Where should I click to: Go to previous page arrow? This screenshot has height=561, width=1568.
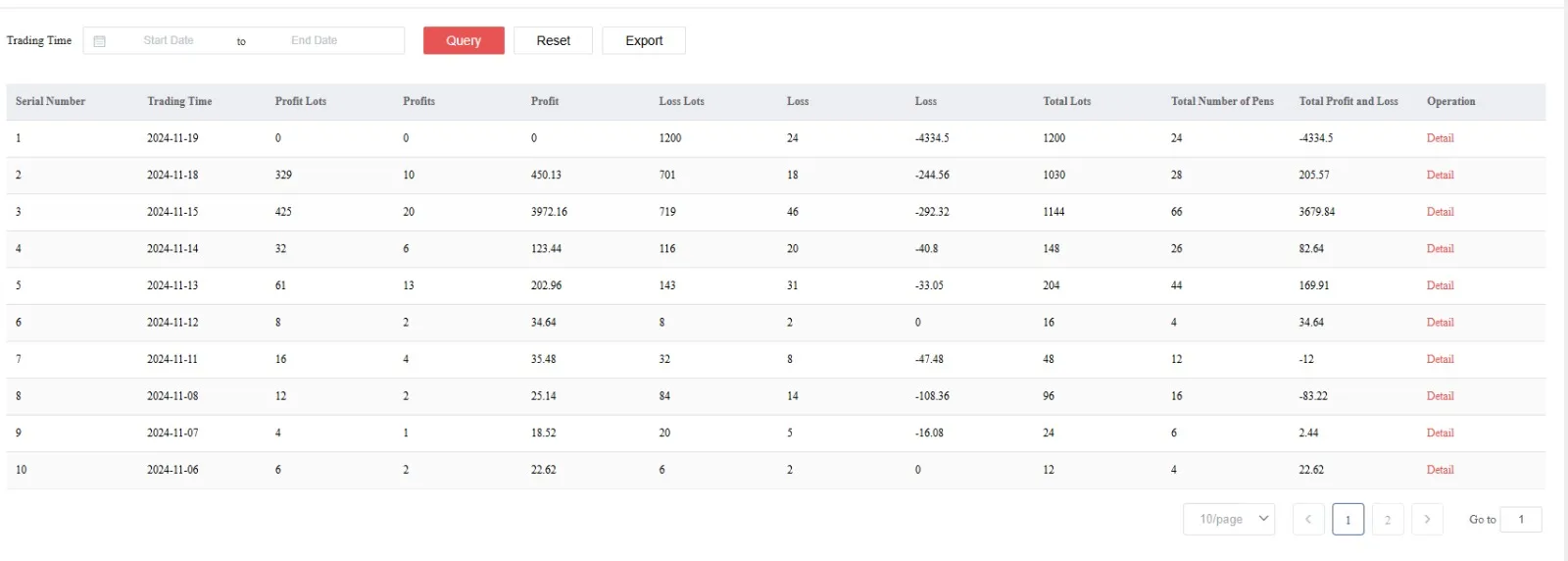1308,520
